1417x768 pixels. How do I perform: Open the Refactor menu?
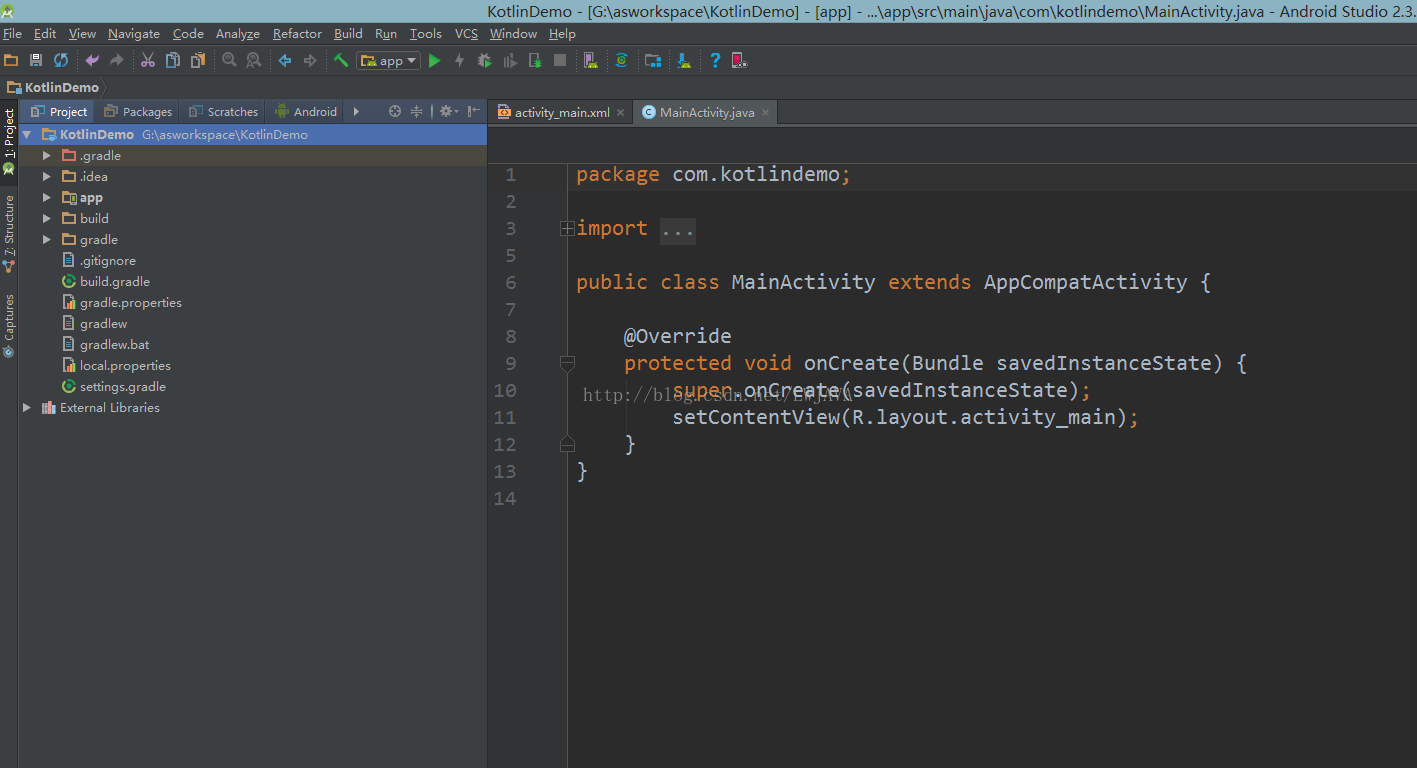[x=297, y=34]
